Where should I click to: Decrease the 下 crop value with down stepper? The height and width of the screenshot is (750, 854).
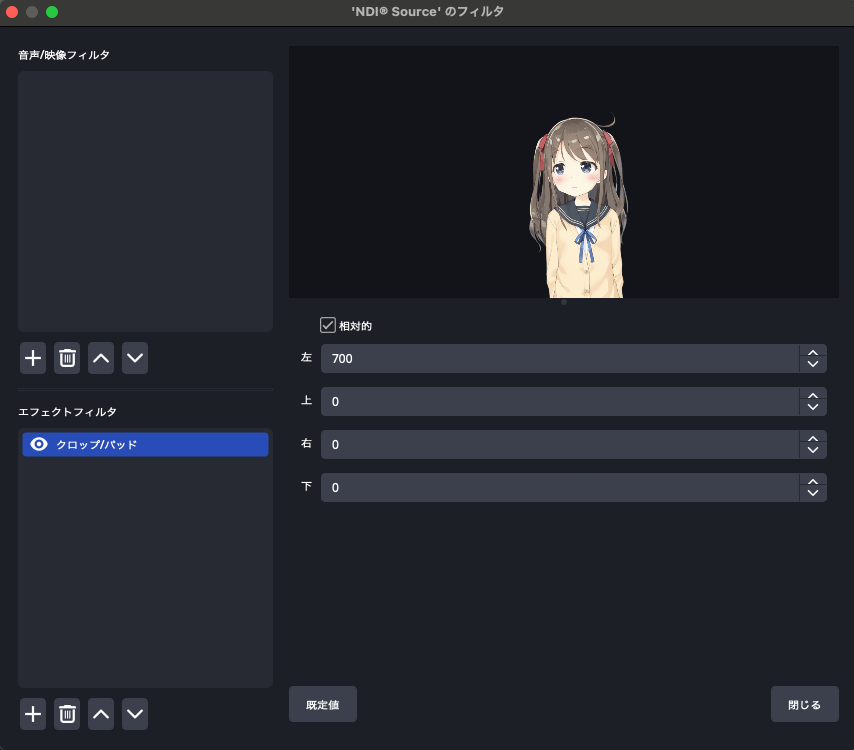[x=813, y=493]
